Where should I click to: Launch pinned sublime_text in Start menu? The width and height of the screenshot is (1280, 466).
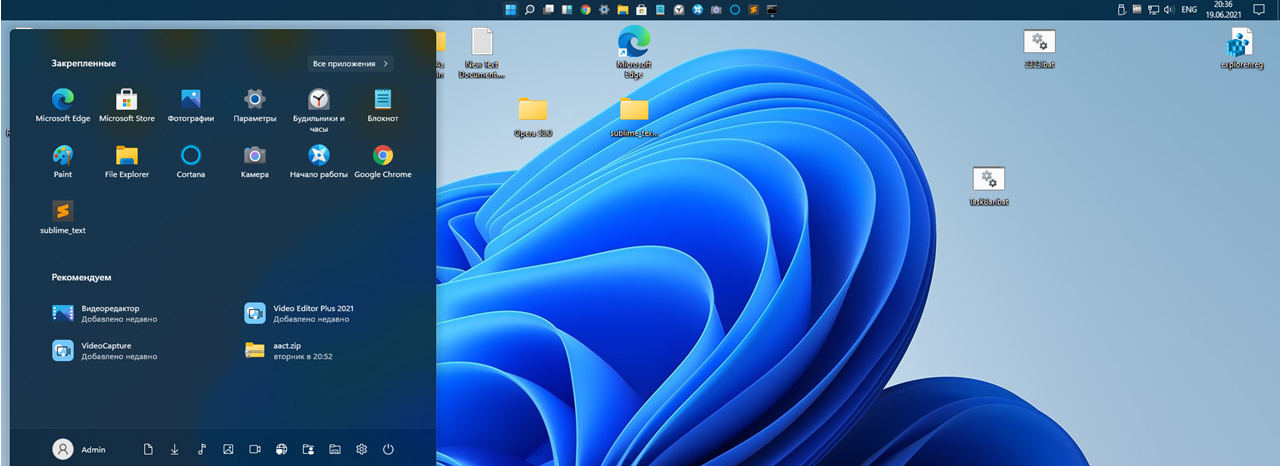click(63, 217)
